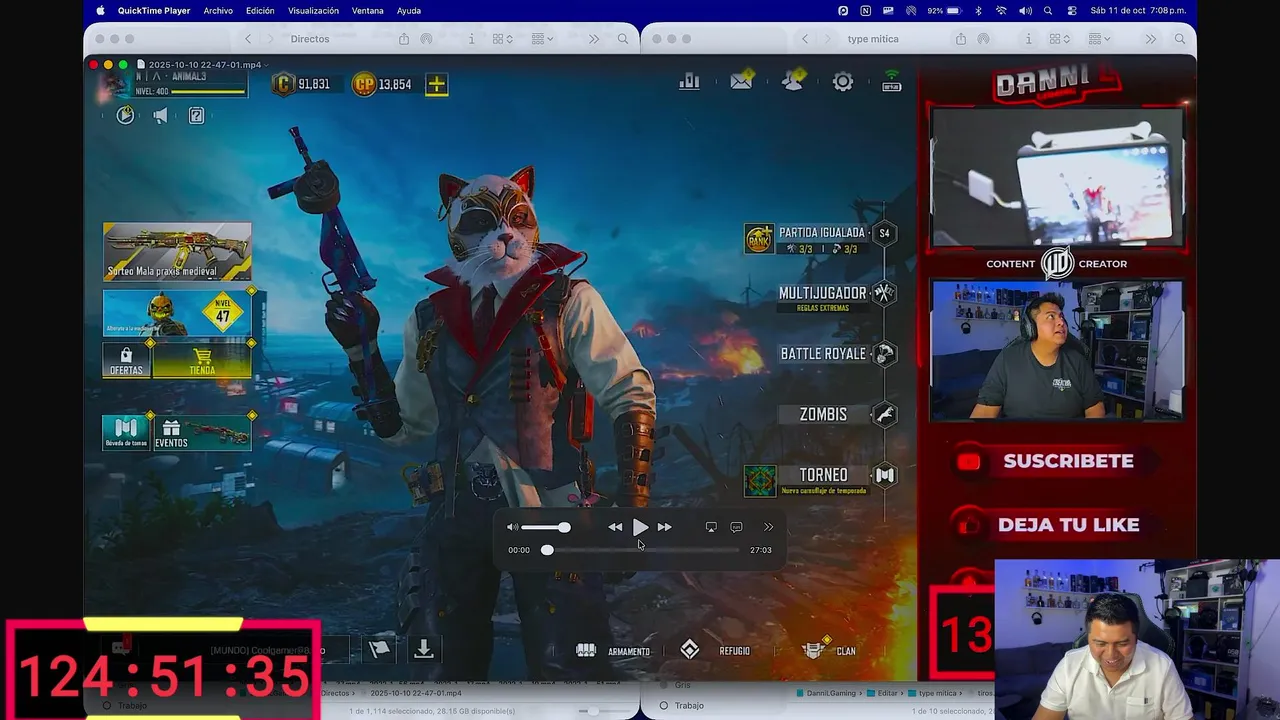
Task: Open group-by dropdown in type mítica window
Action: (x=1100, y=39)
